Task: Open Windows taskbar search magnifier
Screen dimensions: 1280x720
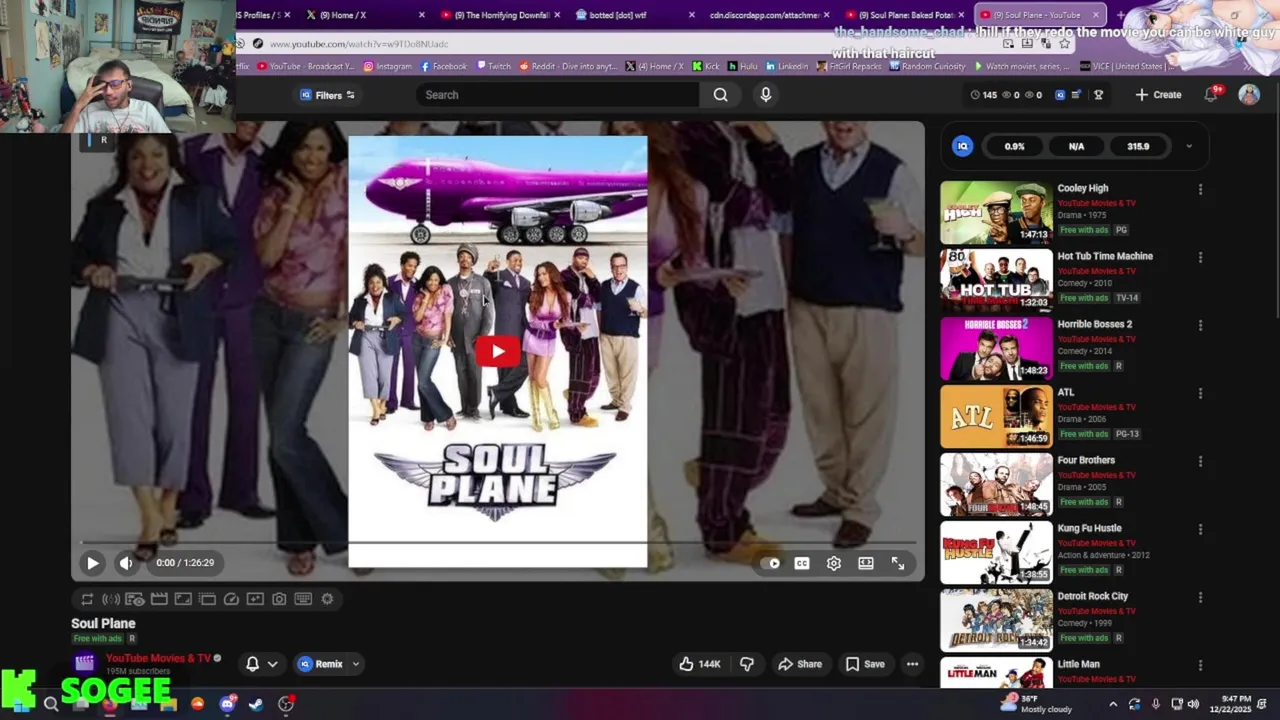Action: click(50, 704)
